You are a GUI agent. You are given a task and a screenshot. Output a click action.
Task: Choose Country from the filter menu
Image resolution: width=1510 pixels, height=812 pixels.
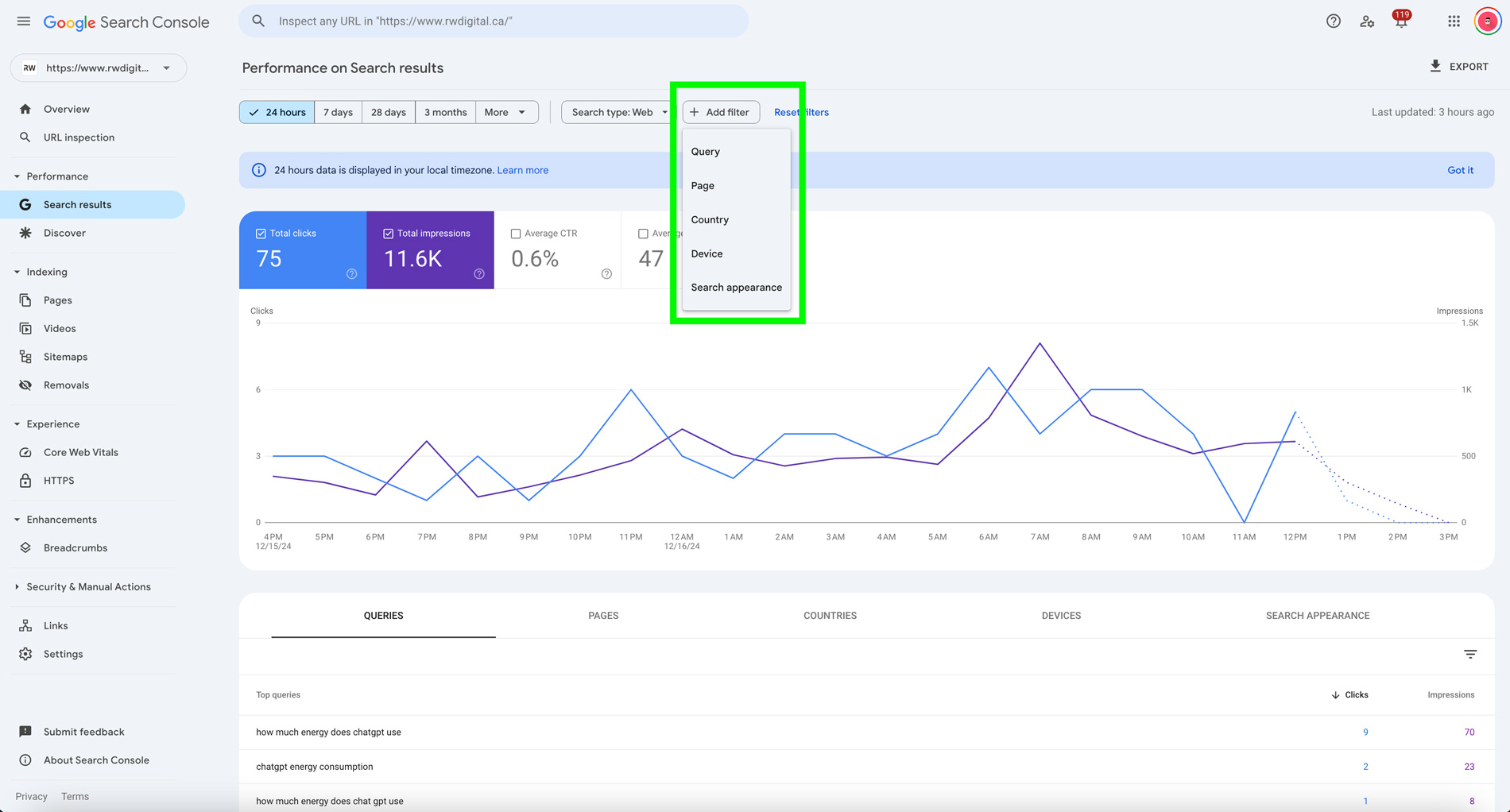click(737, 220)
